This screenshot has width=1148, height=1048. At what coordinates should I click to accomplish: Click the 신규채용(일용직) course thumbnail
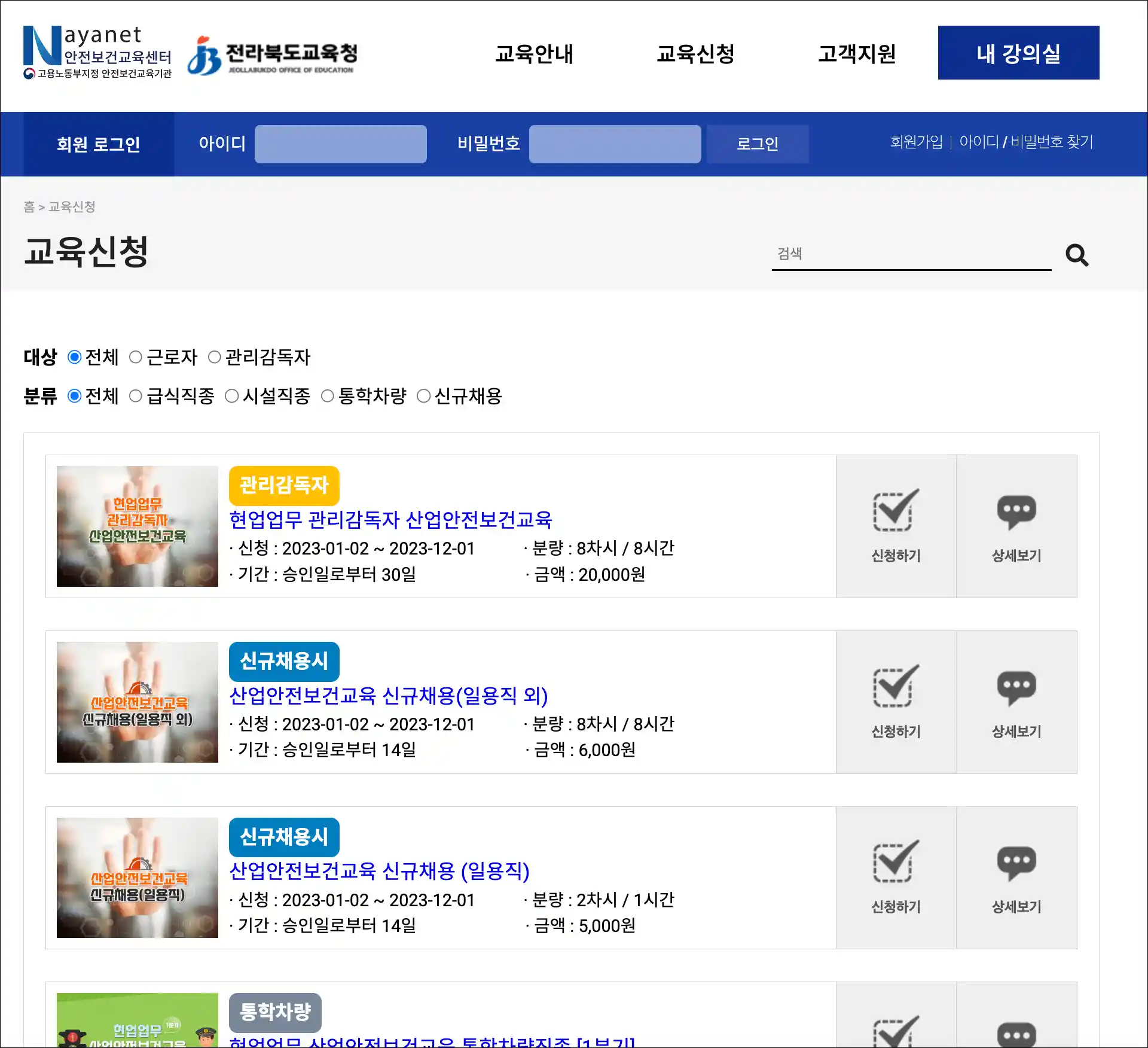pos(138,878)
